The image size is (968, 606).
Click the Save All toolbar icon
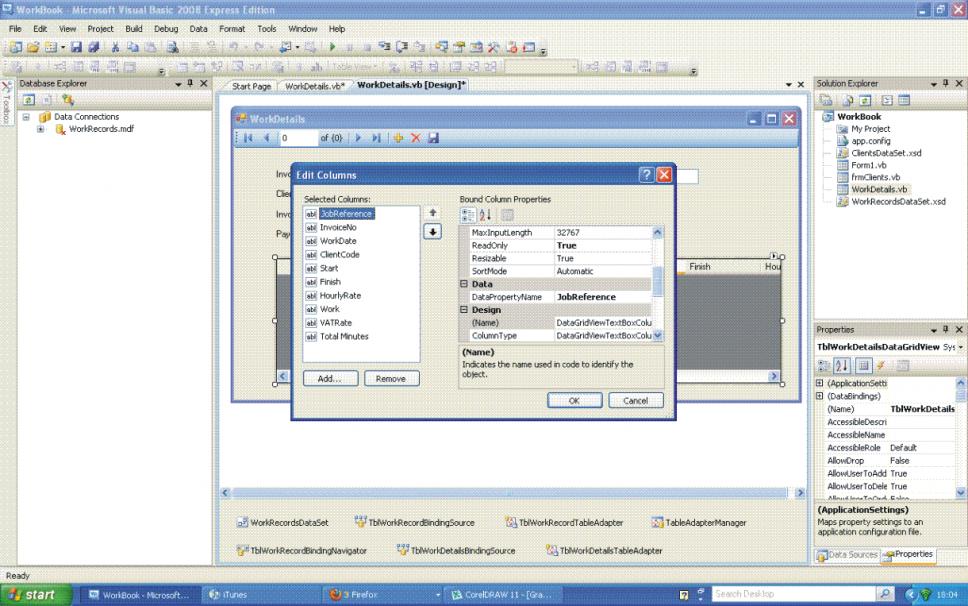tap(94, 47)
